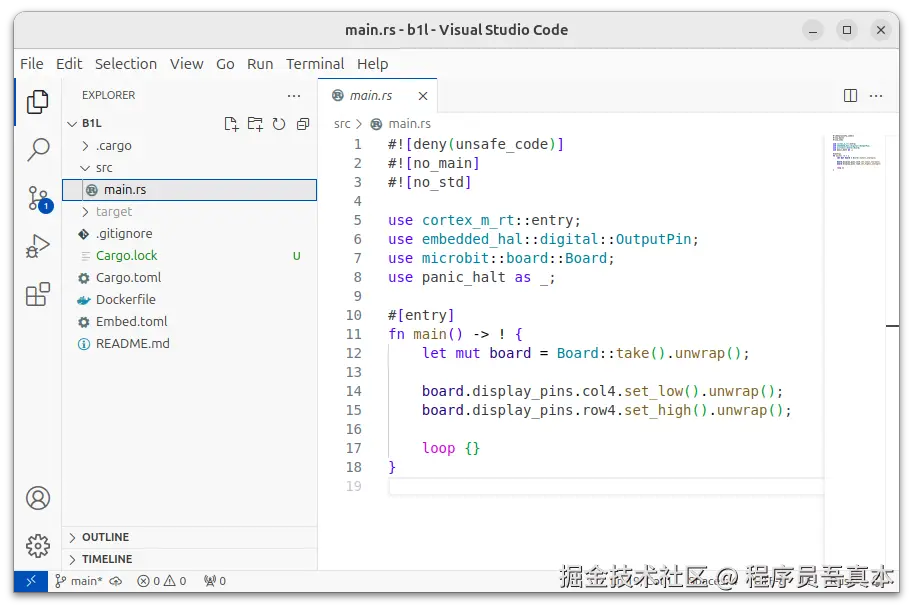Place cursor on empty line 19
913x609 pixels.
point(606,486)
